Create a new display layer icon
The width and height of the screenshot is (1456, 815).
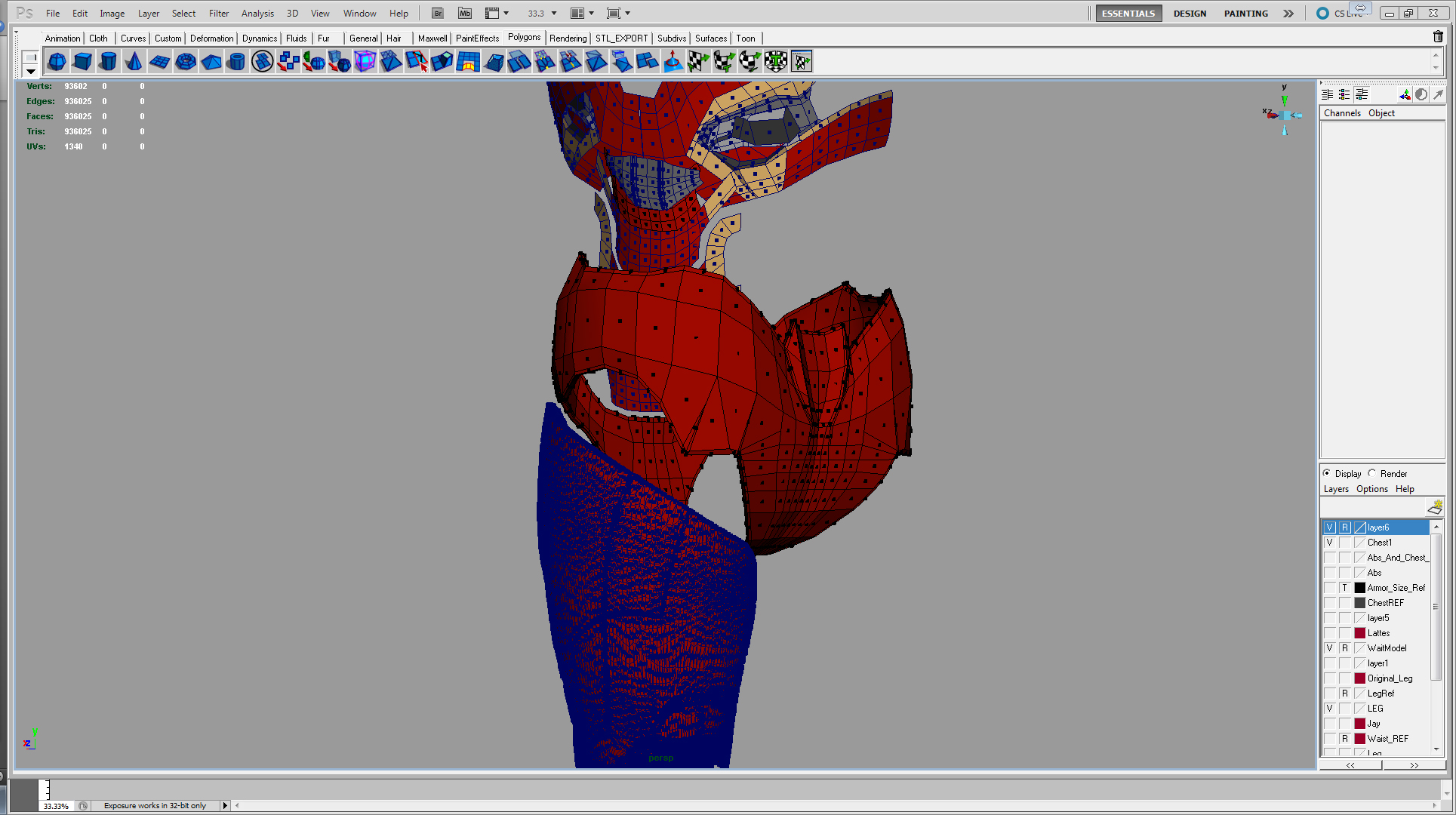tap(1435, 506)
